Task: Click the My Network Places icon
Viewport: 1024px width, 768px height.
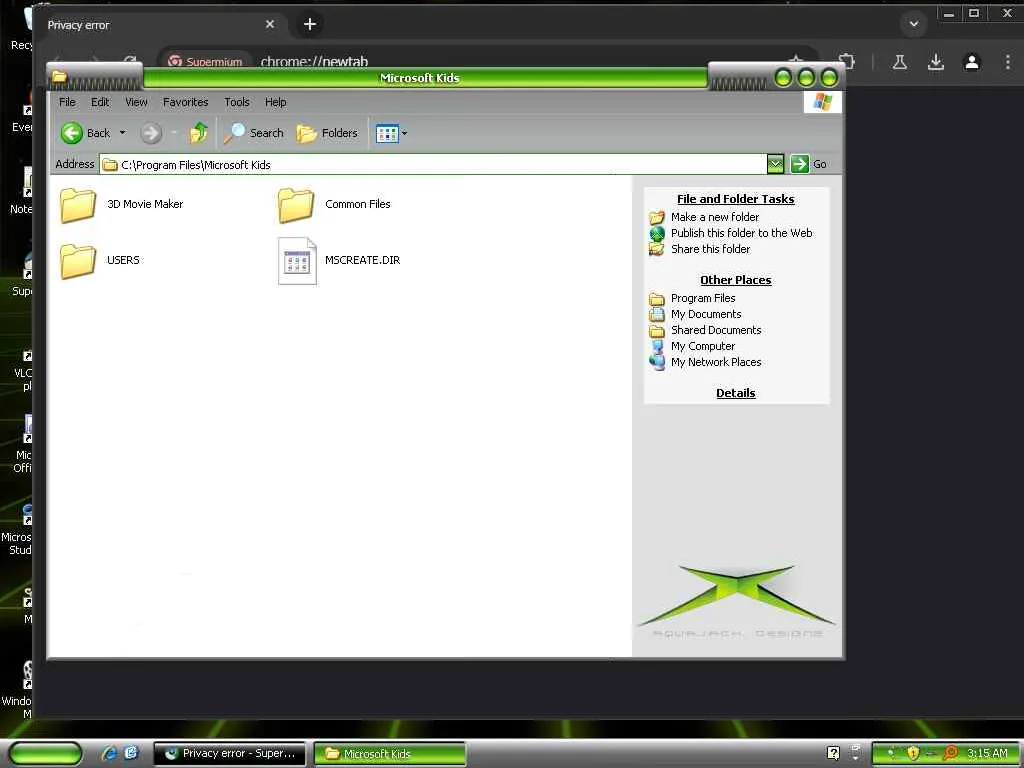Action: (657, 362)
